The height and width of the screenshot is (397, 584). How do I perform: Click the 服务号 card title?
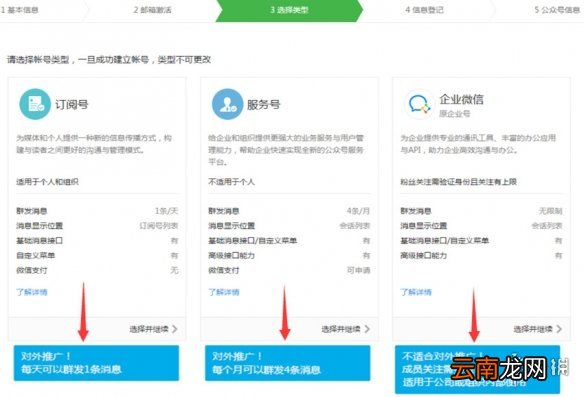264,104
